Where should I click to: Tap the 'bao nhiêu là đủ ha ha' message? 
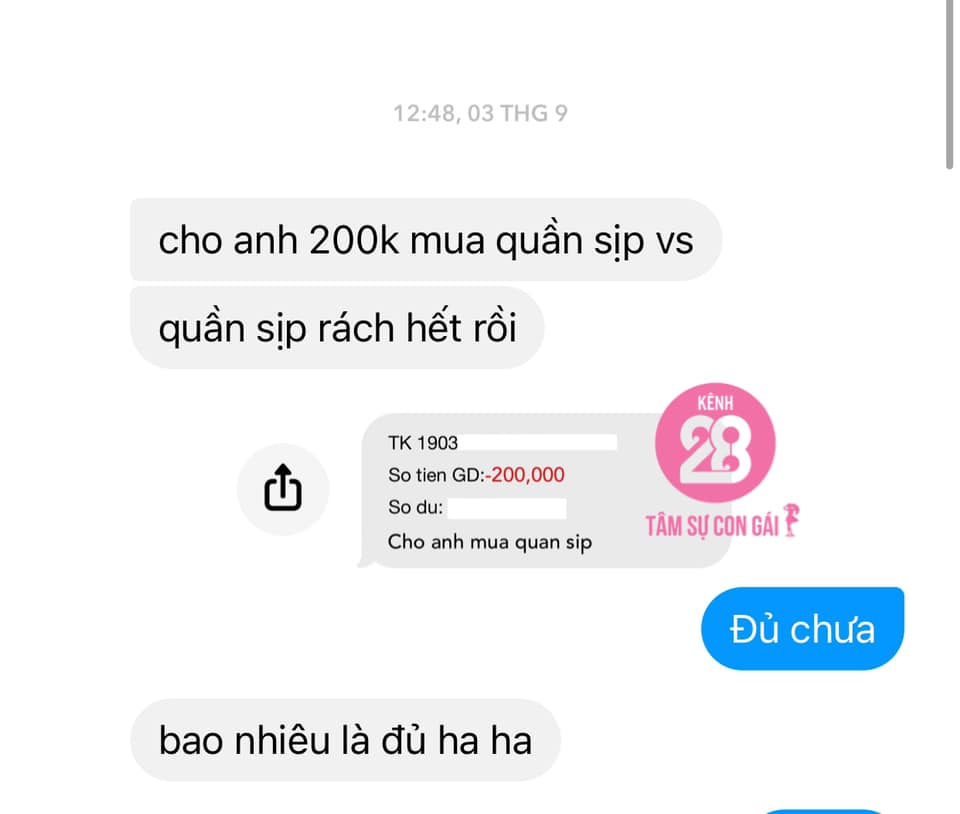tap(345, 739)
